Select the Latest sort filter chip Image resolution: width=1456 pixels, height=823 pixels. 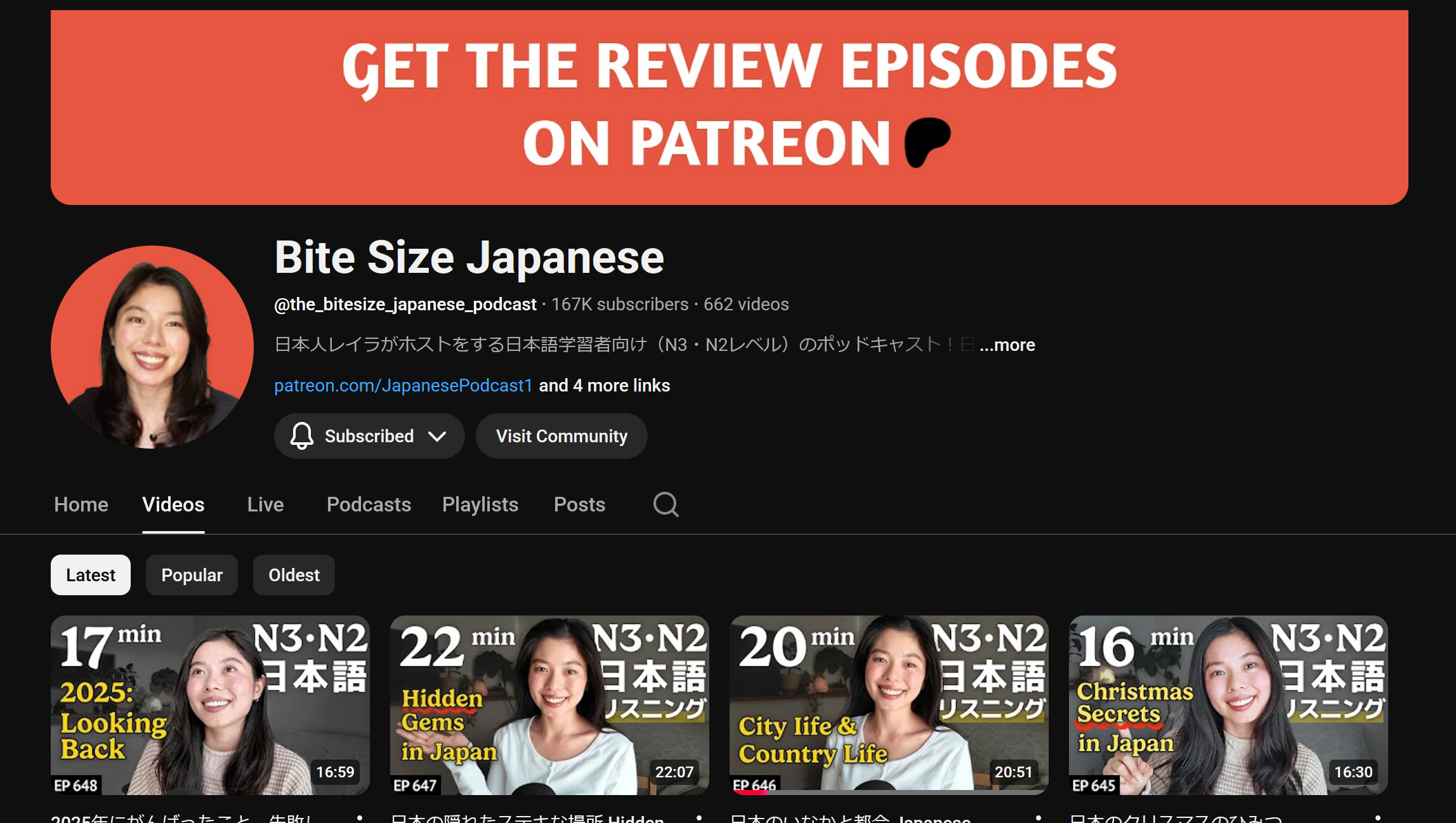(x=91, y=575)
